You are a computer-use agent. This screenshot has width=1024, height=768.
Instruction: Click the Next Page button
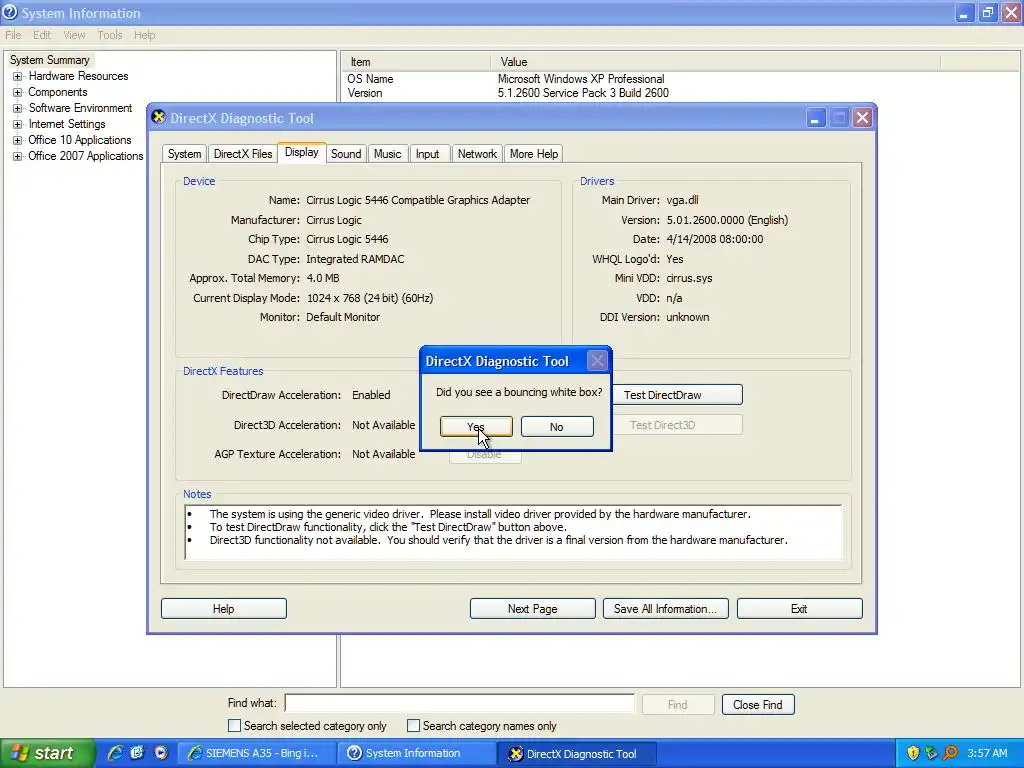point(532,609)
